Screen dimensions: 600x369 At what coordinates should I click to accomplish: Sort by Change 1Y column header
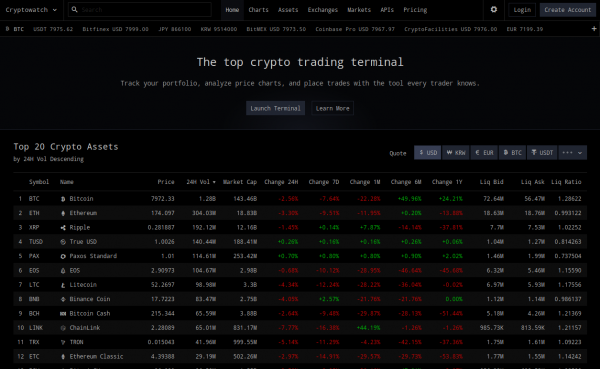pyautogui.click(x=447, y=182)
